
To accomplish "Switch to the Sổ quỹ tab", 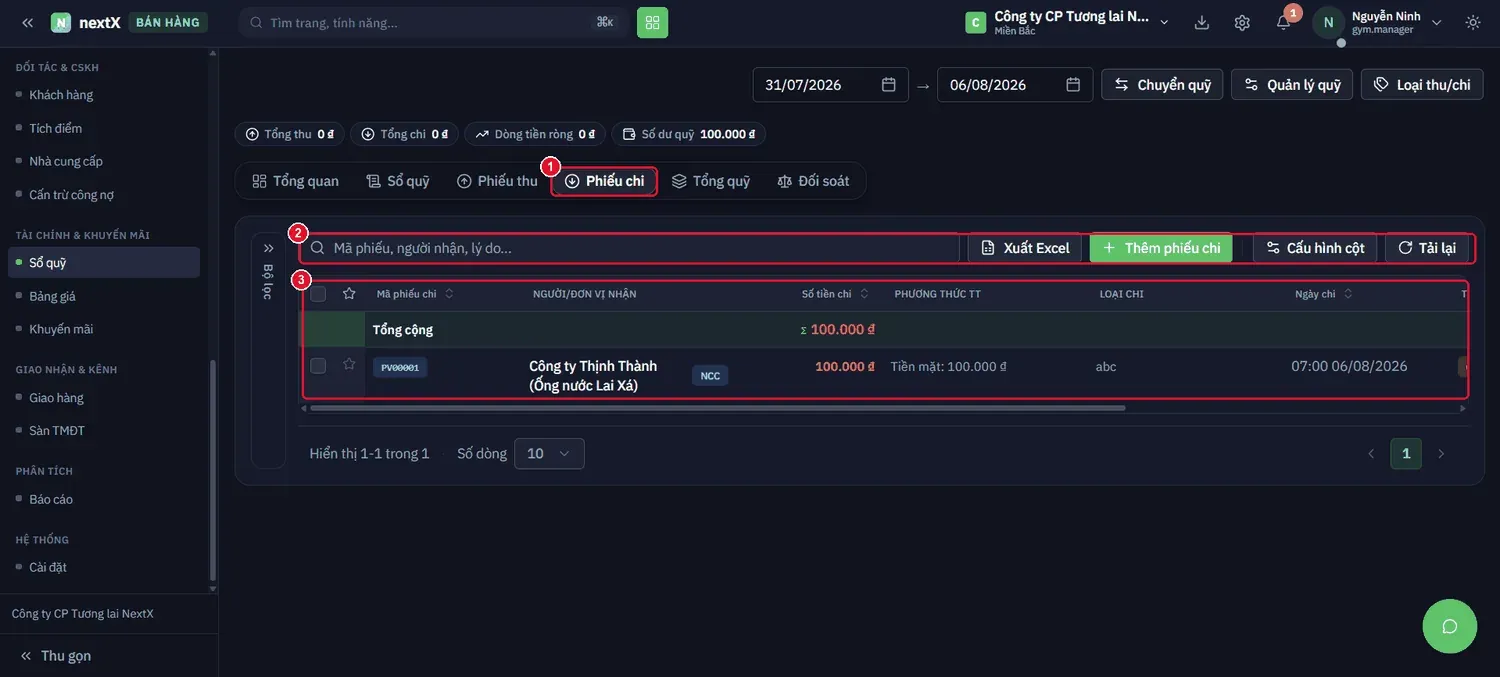I will pyautogui.click(x=398, y=181).
